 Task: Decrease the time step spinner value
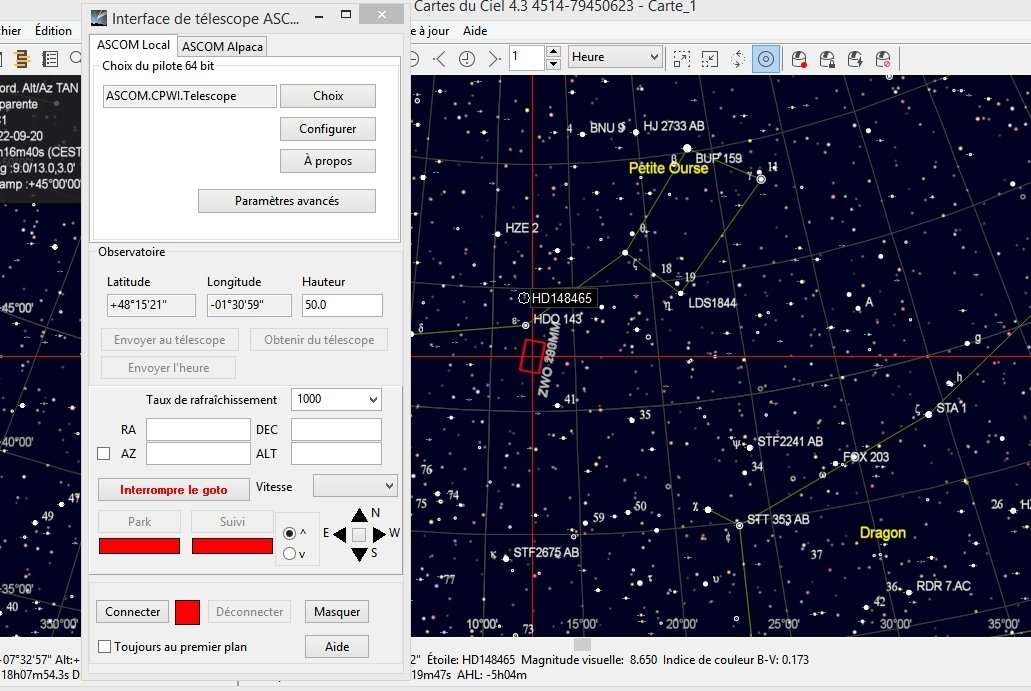click(x=554, y=64)
